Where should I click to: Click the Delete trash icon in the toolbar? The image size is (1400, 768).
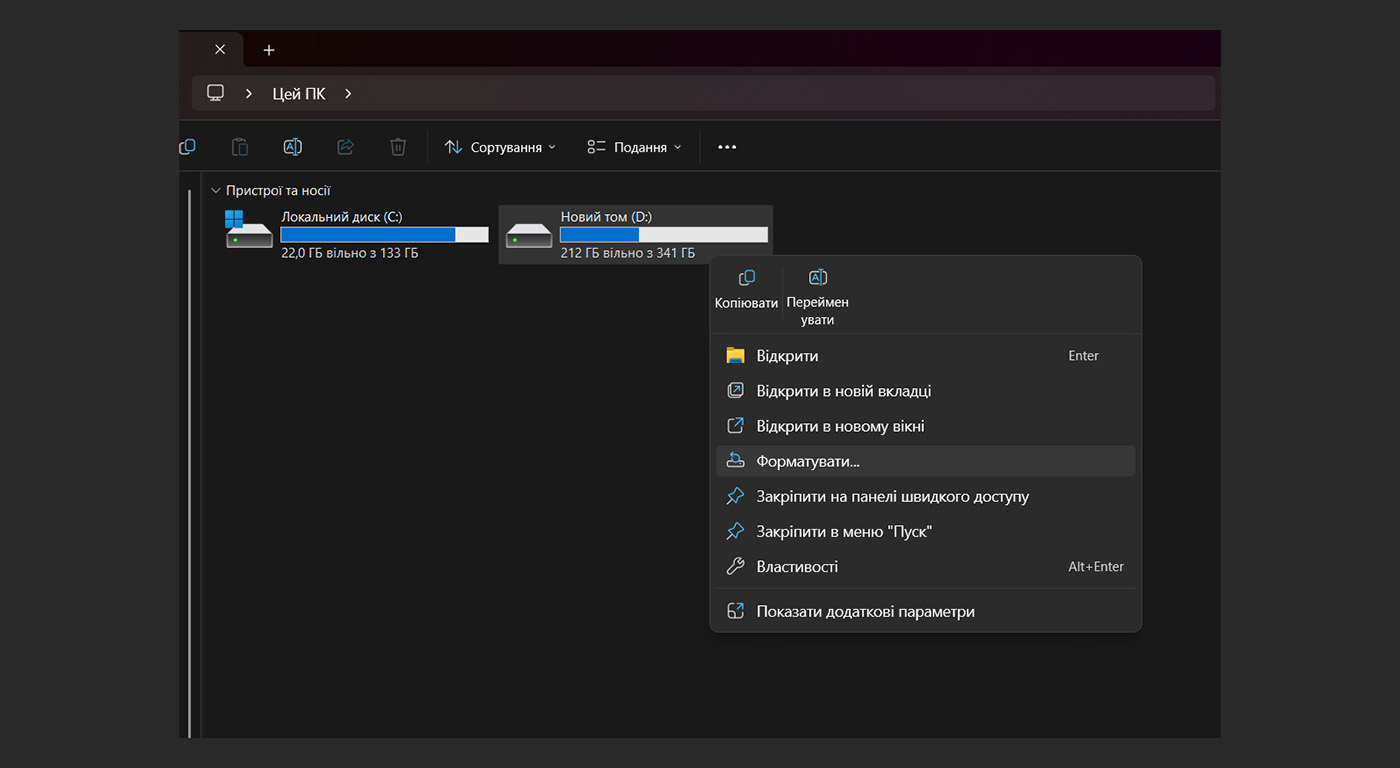point(398,147)
